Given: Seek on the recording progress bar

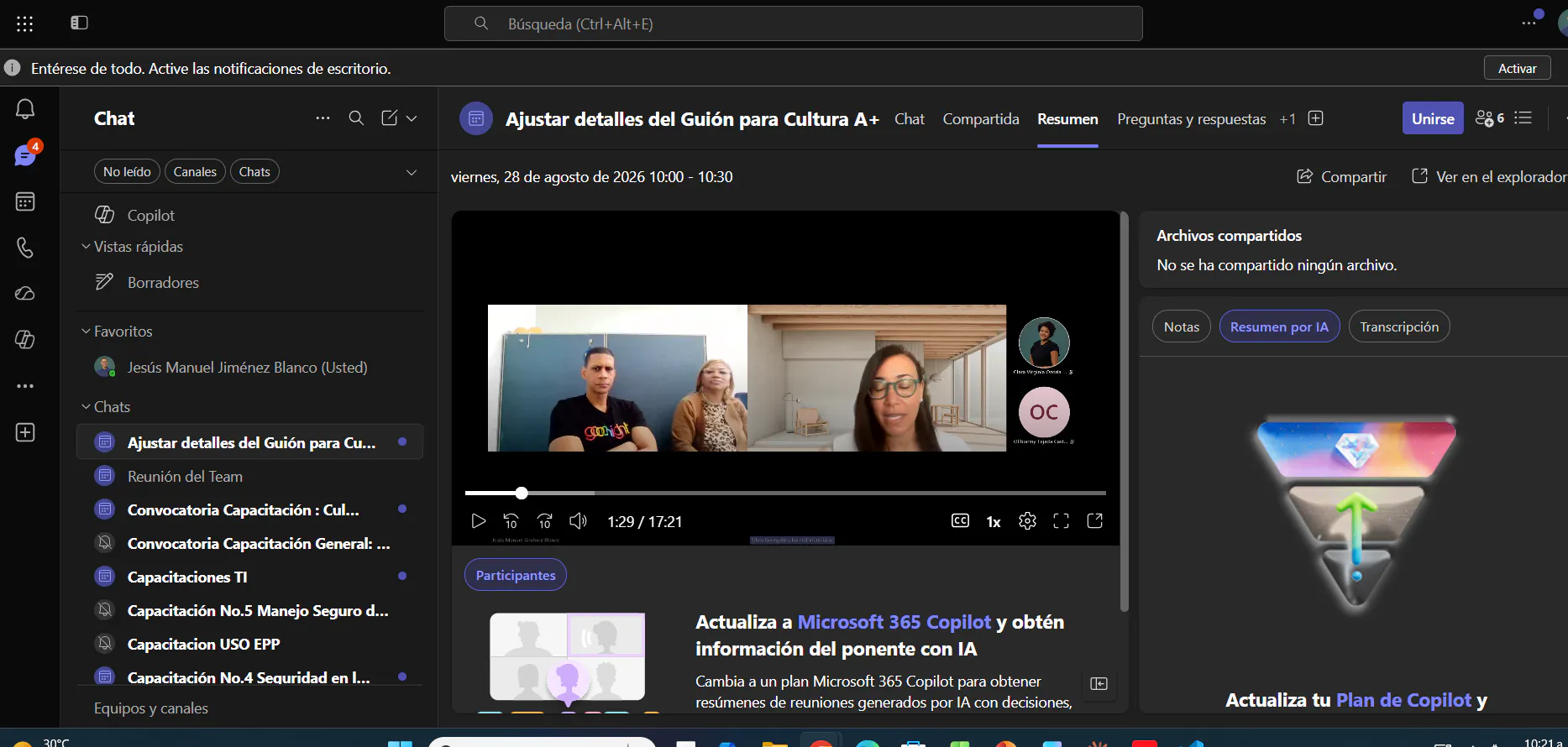Looking at the screenshot, I should tap(785, 493).
